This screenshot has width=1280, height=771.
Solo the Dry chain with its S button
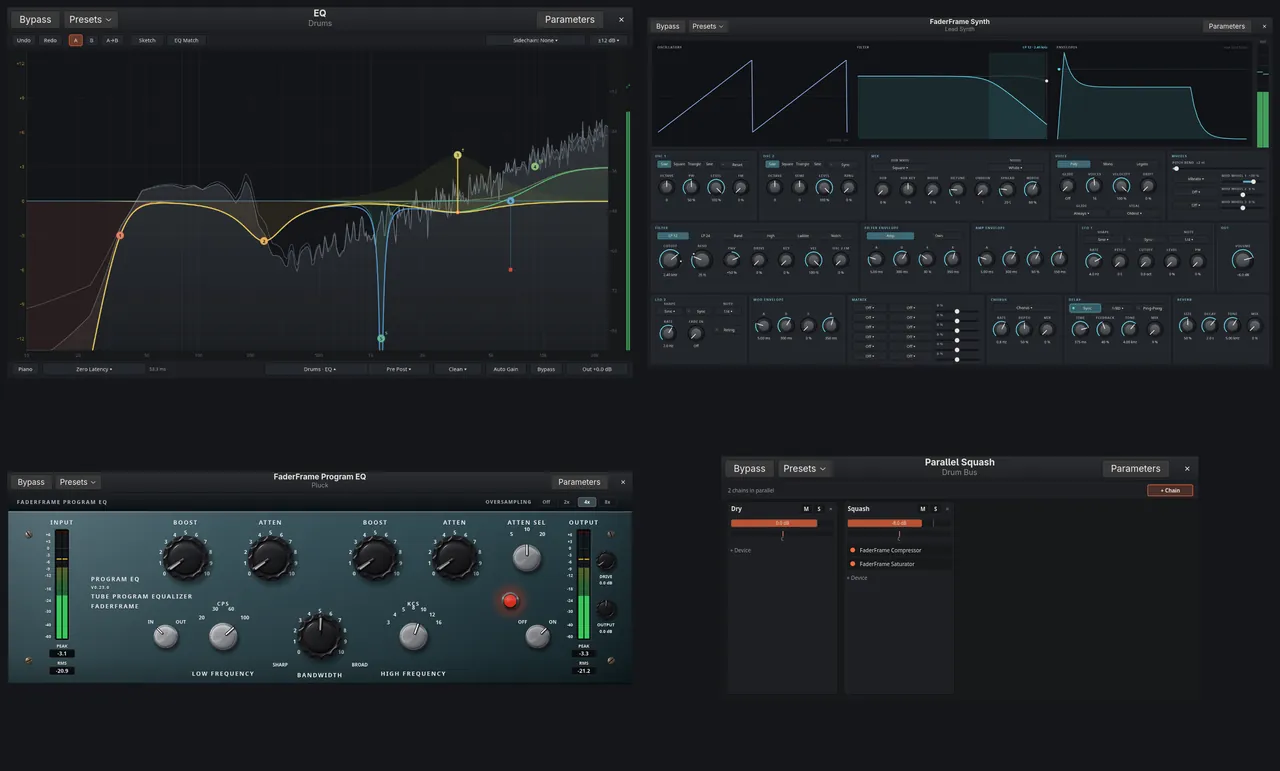pos(819,509)
